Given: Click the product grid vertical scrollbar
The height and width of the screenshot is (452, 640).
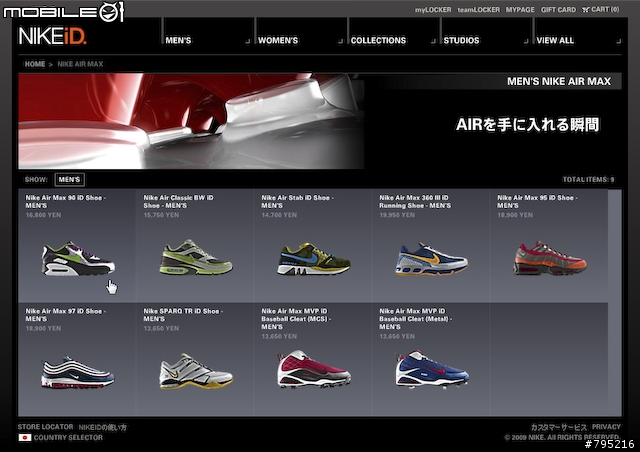Looking at the screenshot, I should [x=615, y=302].
